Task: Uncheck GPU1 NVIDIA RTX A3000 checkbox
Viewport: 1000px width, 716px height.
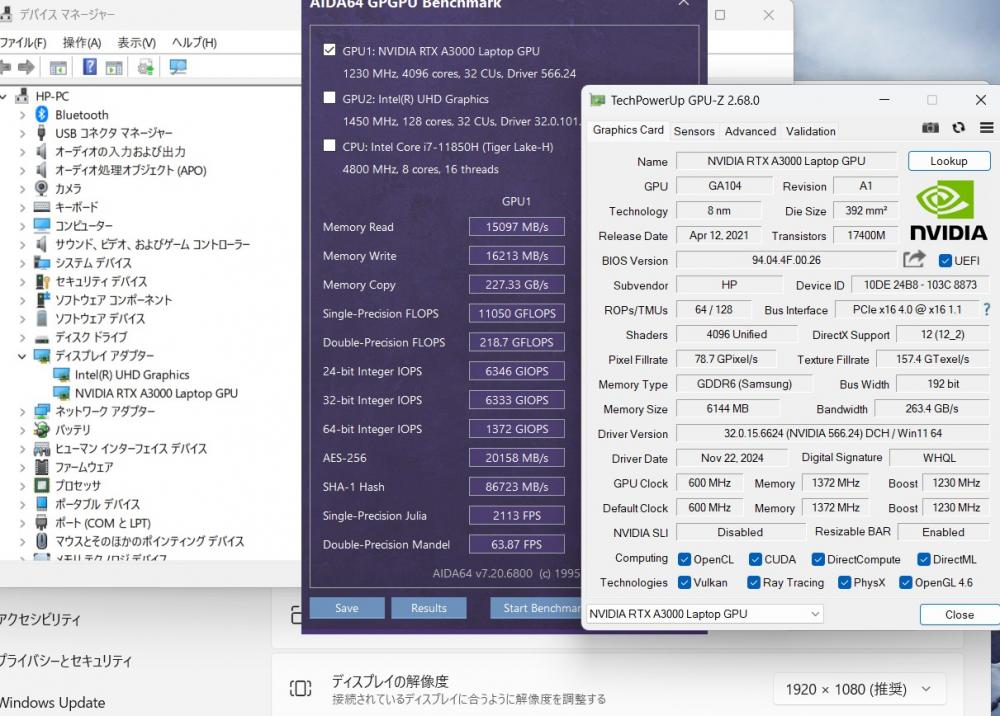Action: click(x=330, y=50)
